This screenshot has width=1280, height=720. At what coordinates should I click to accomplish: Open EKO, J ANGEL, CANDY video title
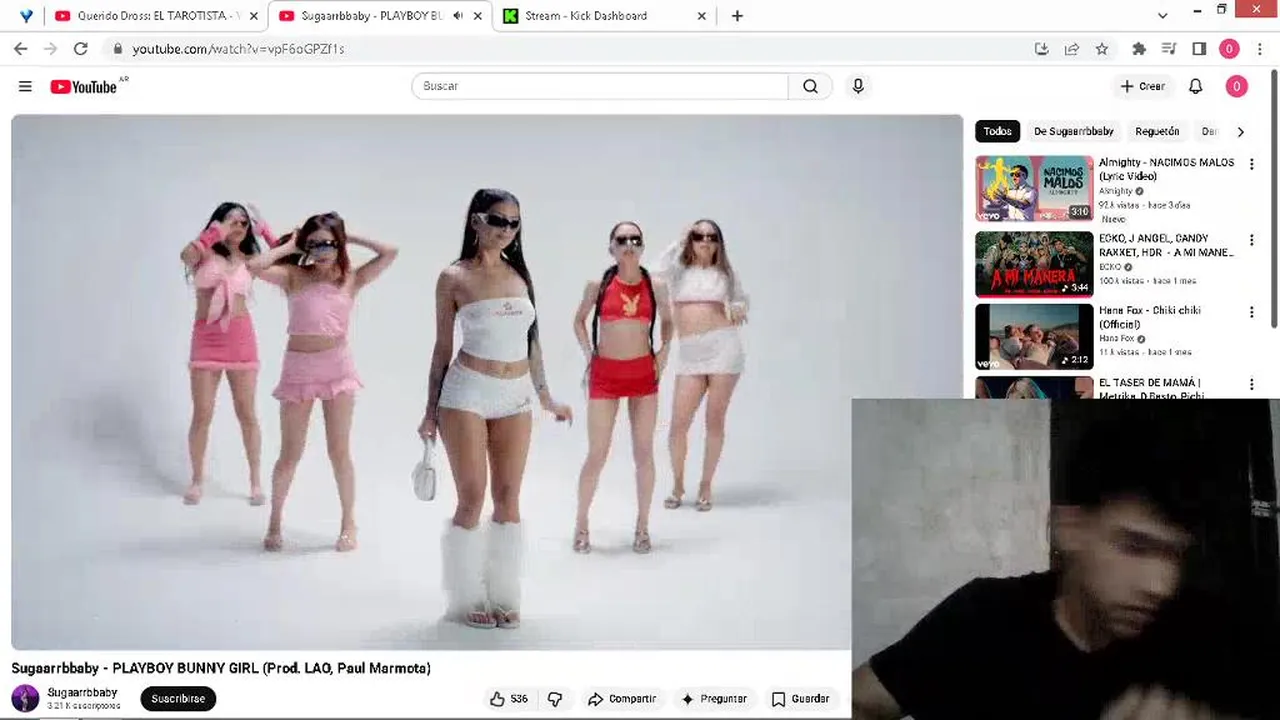click(1166, 245)
